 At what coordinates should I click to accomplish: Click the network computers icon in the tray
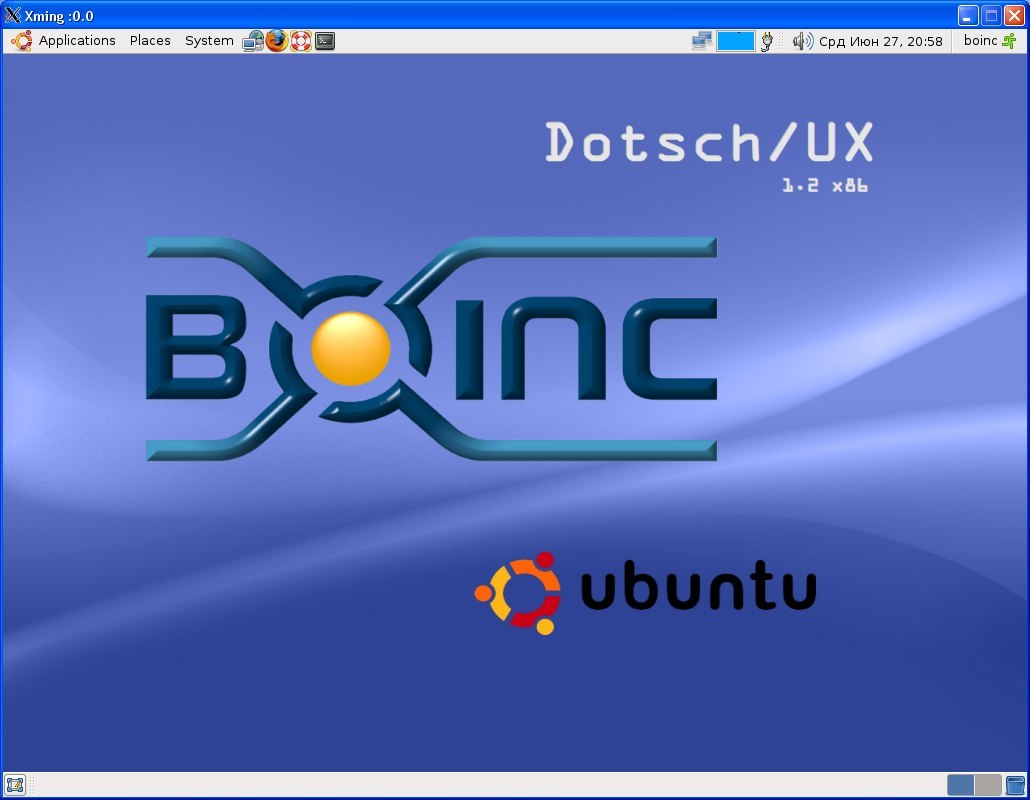pos(700,40)
